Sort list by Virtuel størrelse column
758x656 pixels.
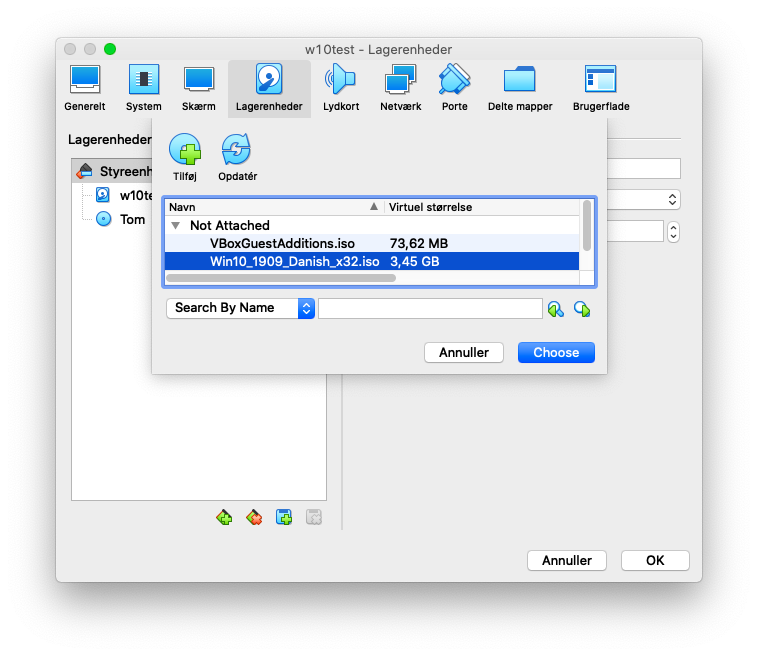tap(481, 207)
